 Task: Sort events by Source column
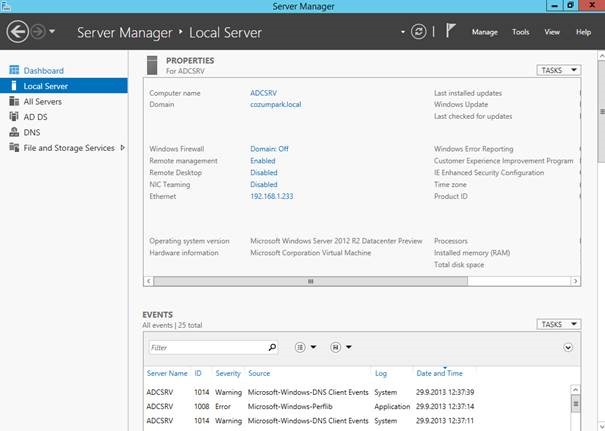pyautogui.click(x=259, y=373)
